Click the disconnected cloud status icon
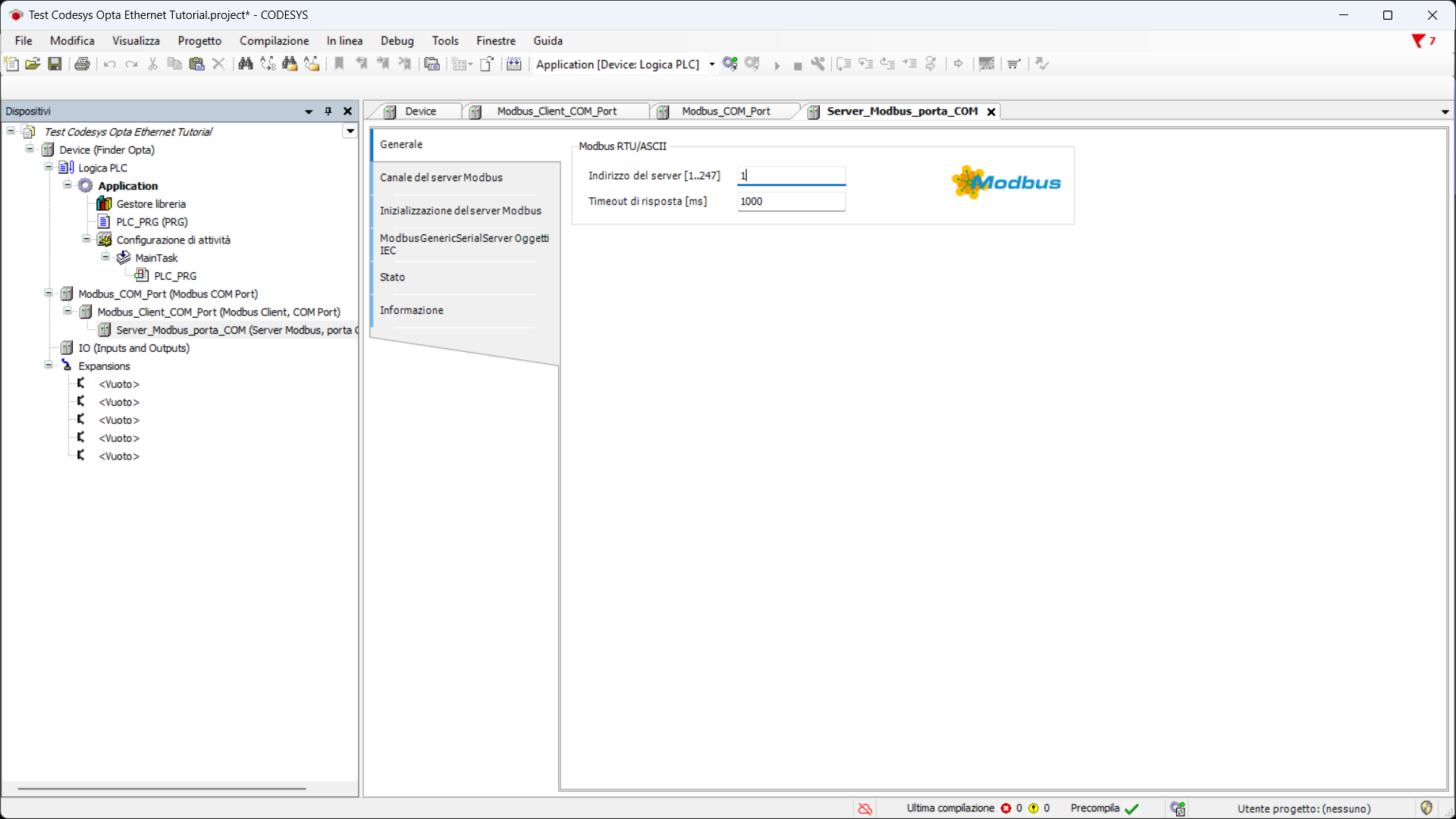Image resolution: width=1456 pixels, height=819 pixels. (864, 808)
